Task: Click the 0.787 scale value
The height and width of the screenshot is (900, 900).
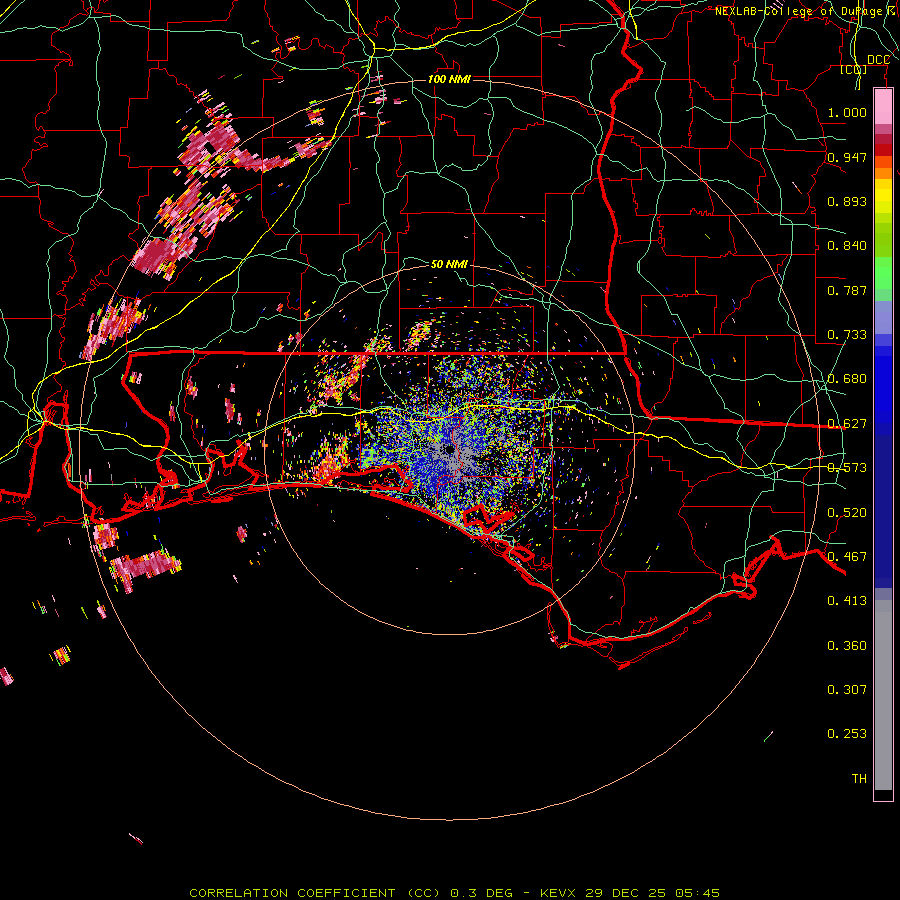Action: [x=847, y=290]
